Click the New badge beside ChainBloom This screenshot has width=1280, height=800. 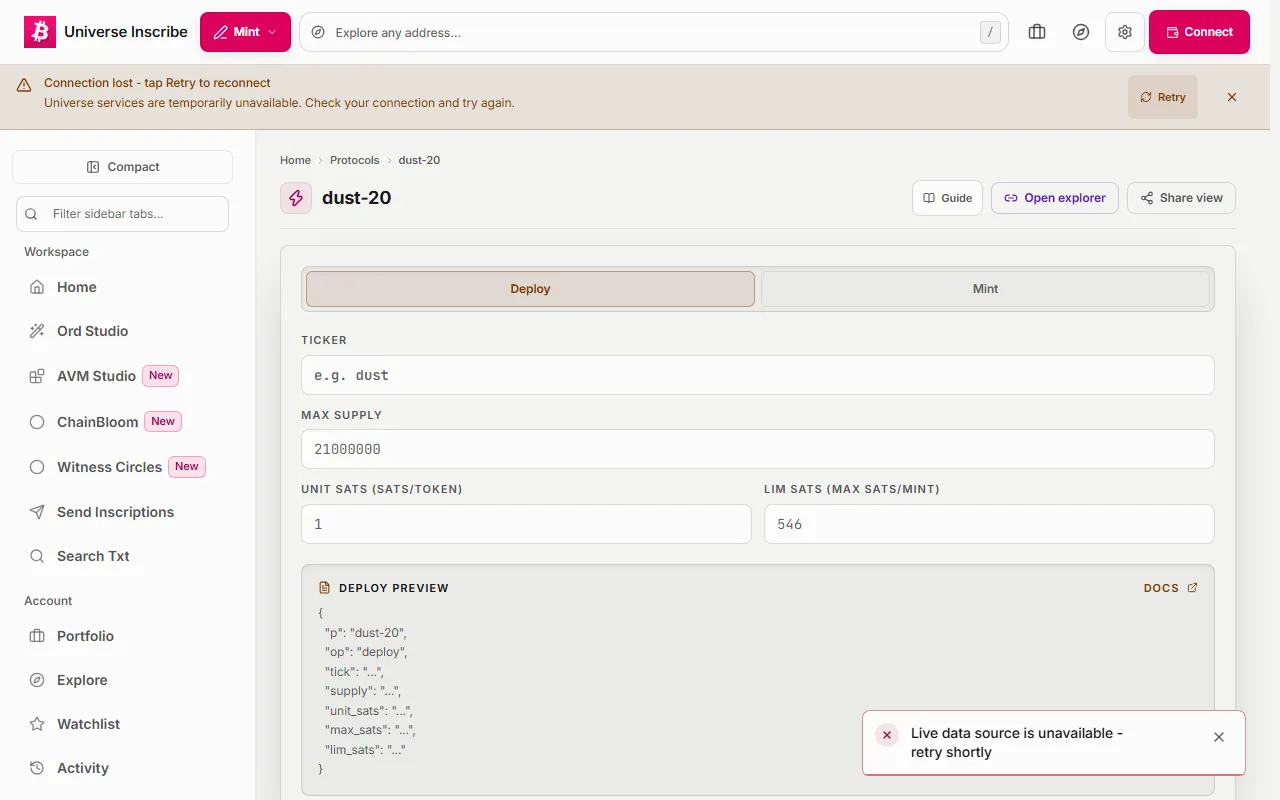tap(163, 422)
